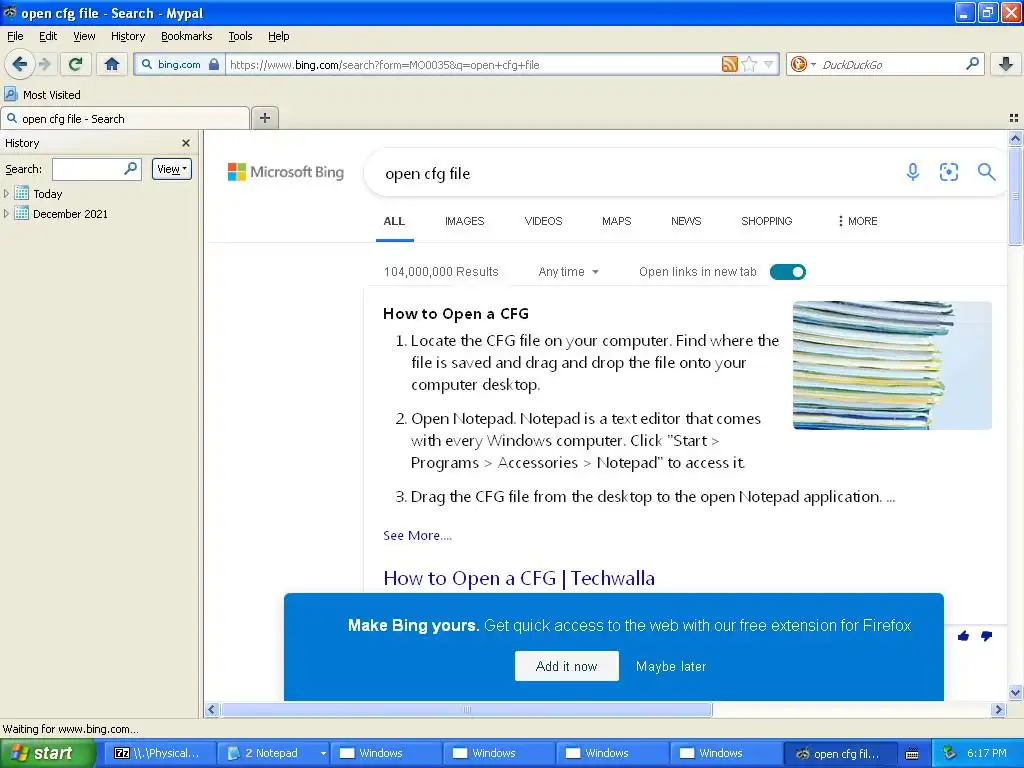The image size is (1024, 768).
Task: Open Most Visited bookmarks folder
Action: (x=42, y=95)
